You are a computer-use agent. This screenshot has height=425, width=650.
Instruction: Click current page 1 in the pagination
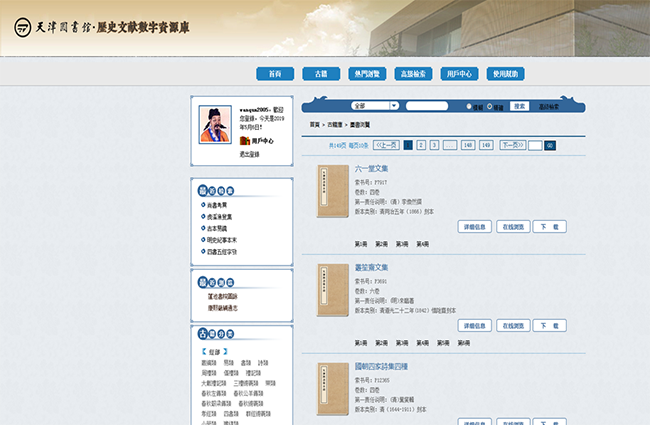pos(408,145)
